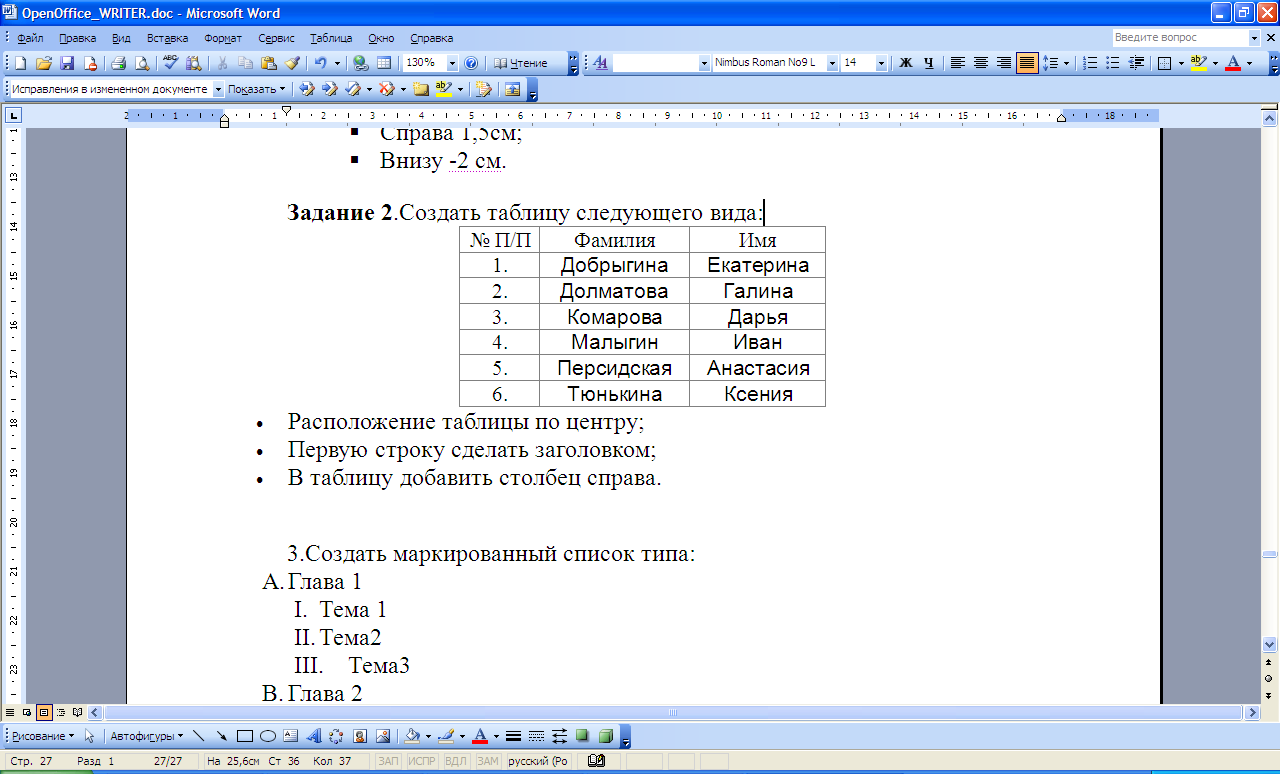Open the Вставка menu
Image resolution: width=1280 pixels, height=774 pixels.
tap(167, 38)
